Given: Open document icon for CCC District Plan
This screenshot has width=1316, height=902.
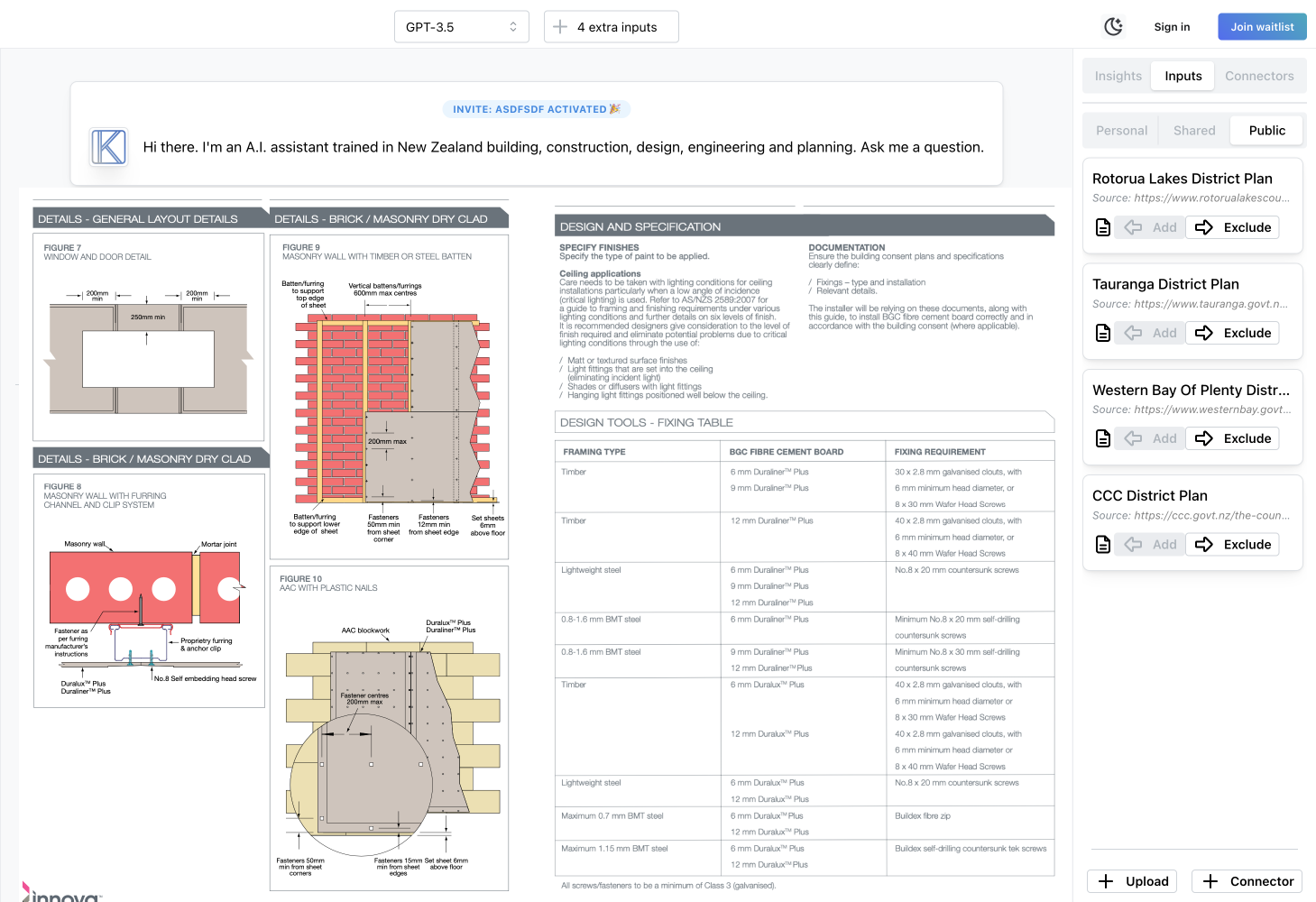Looking at the screenshot, I should 1102,544.
